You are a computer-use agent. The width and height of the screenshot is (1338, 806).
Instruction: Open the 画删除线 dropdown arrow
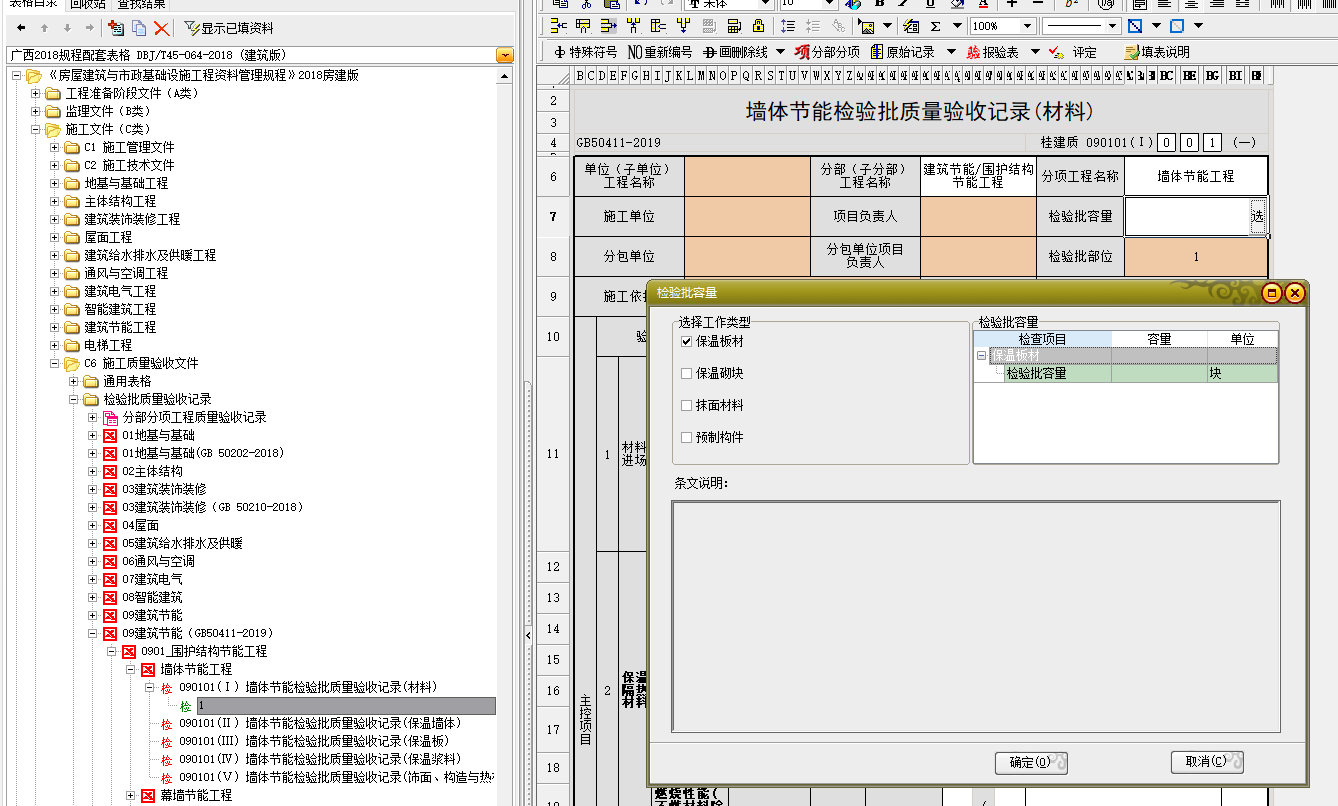[780, 52]
